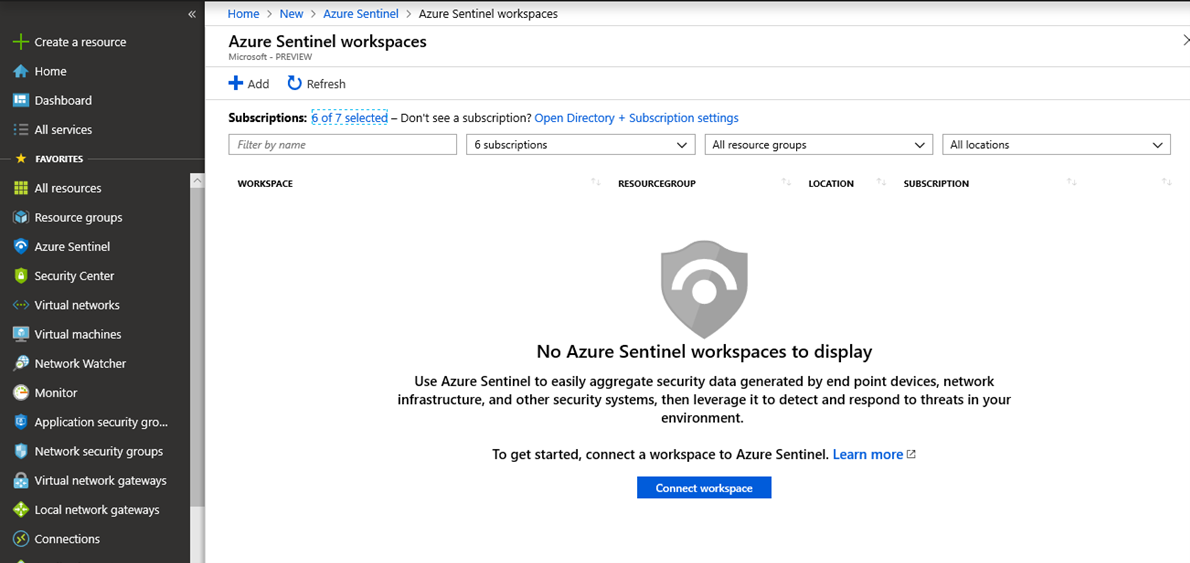Click the green plus Create a resource icon

pyautogui.click(x=21, y=42)
